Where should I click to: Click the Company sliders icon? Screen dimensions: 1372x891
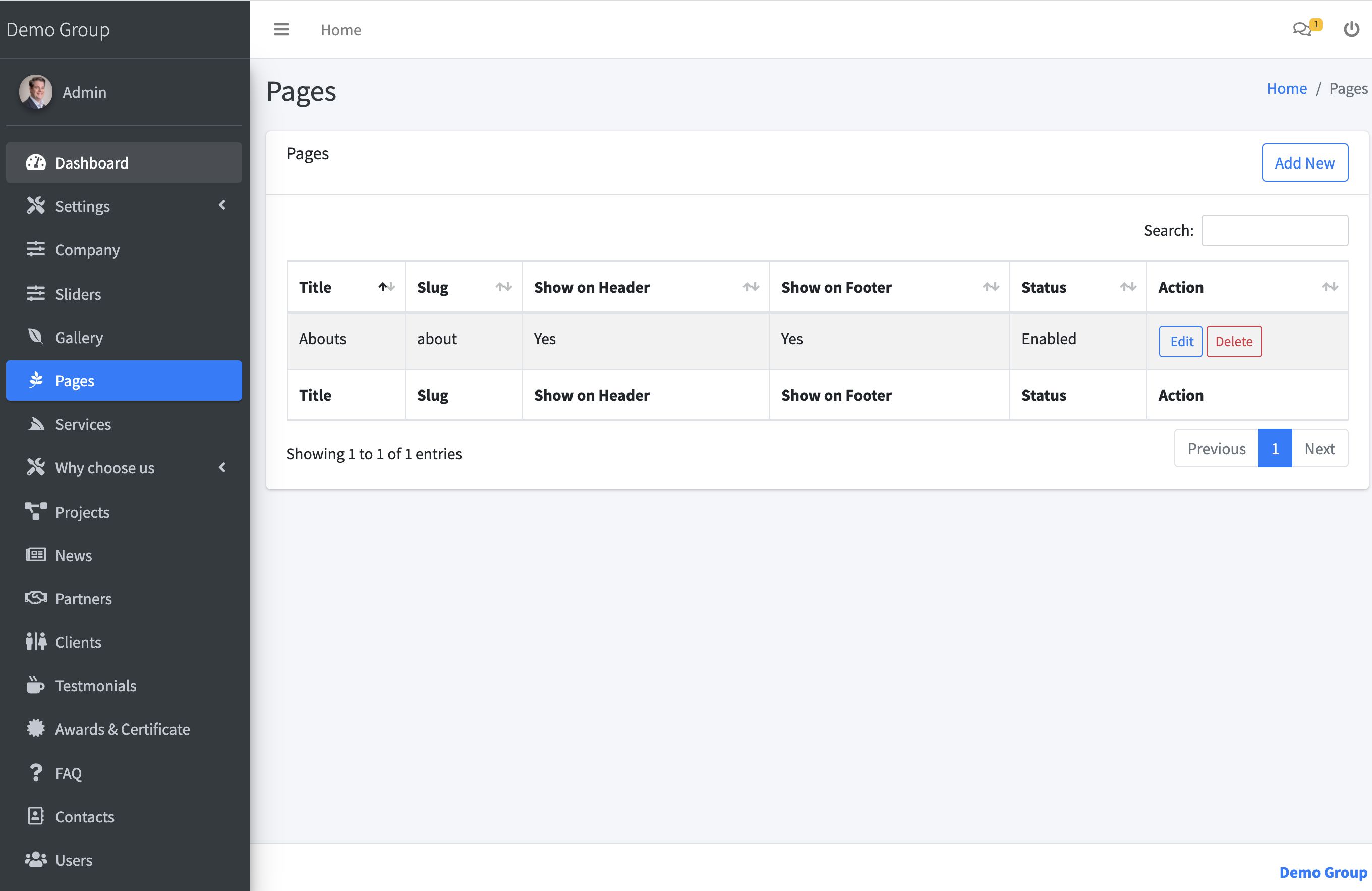click(x=36, y=249)
